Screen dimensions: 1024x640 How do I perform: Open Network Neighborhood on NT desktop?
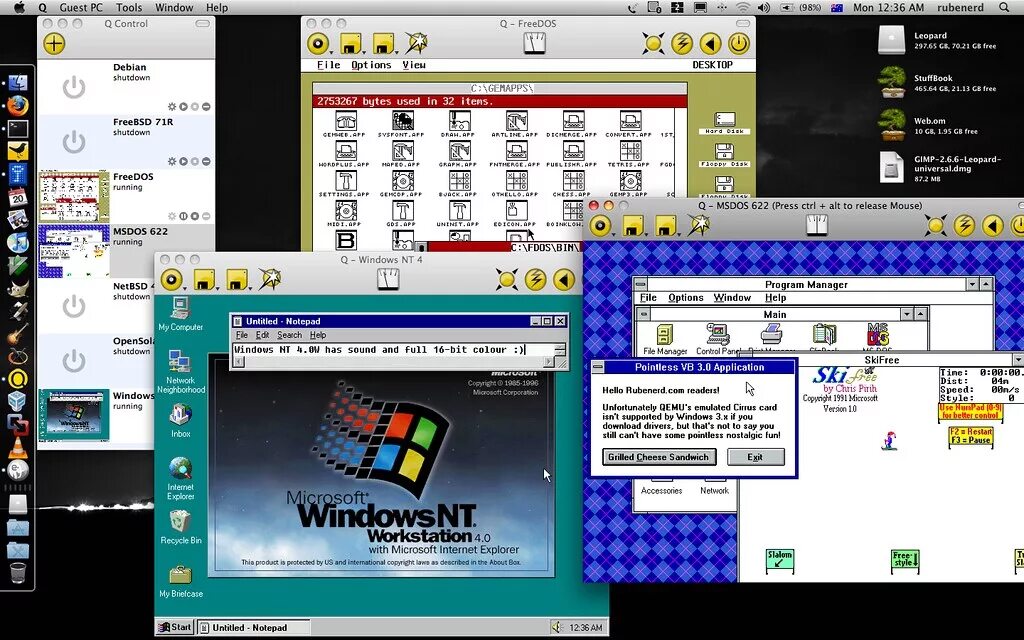tap(180, 372)
